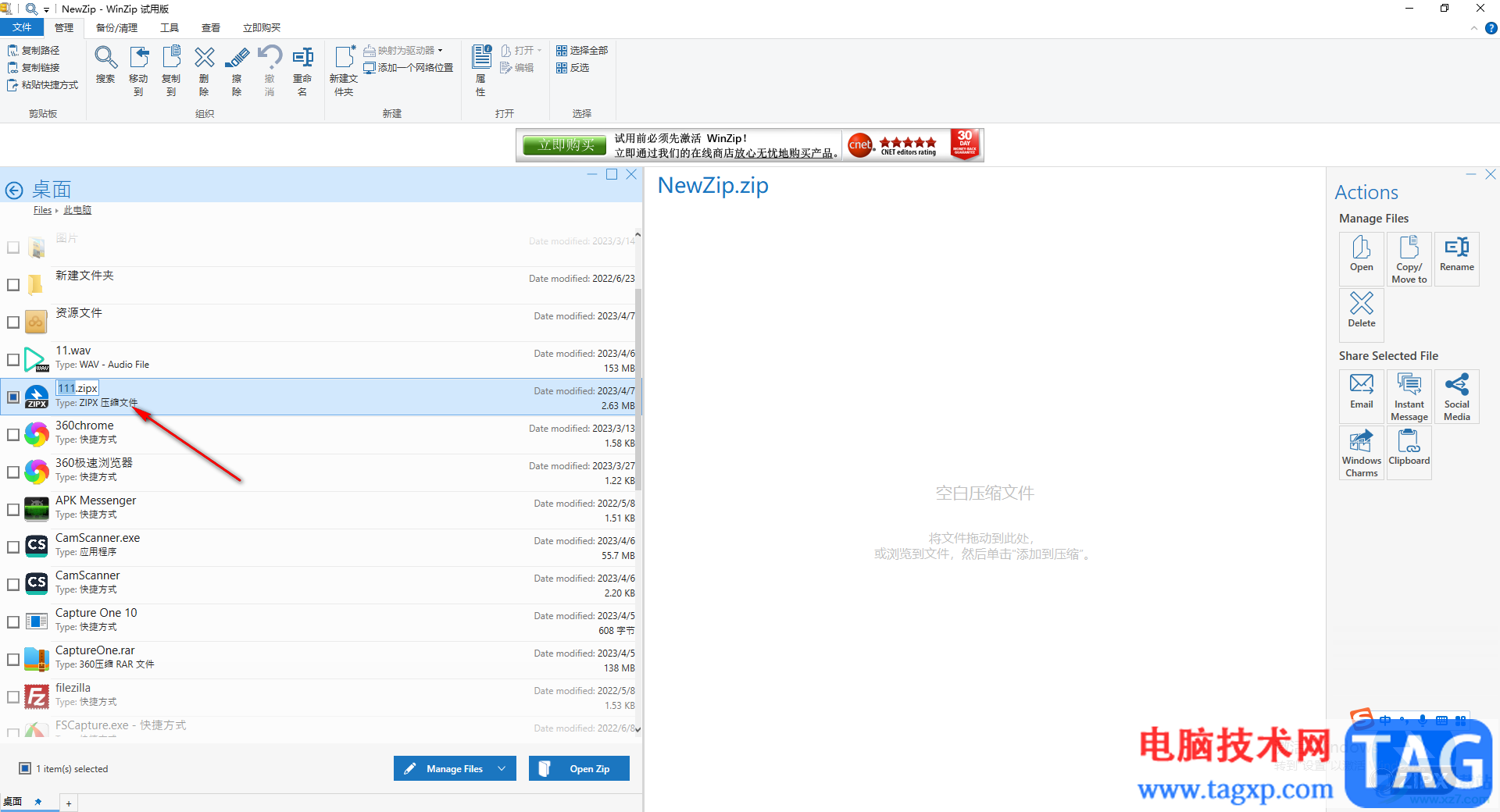1500x812 pixels.
Task: Maximize the desktop file pane
Action: [612, 174]
